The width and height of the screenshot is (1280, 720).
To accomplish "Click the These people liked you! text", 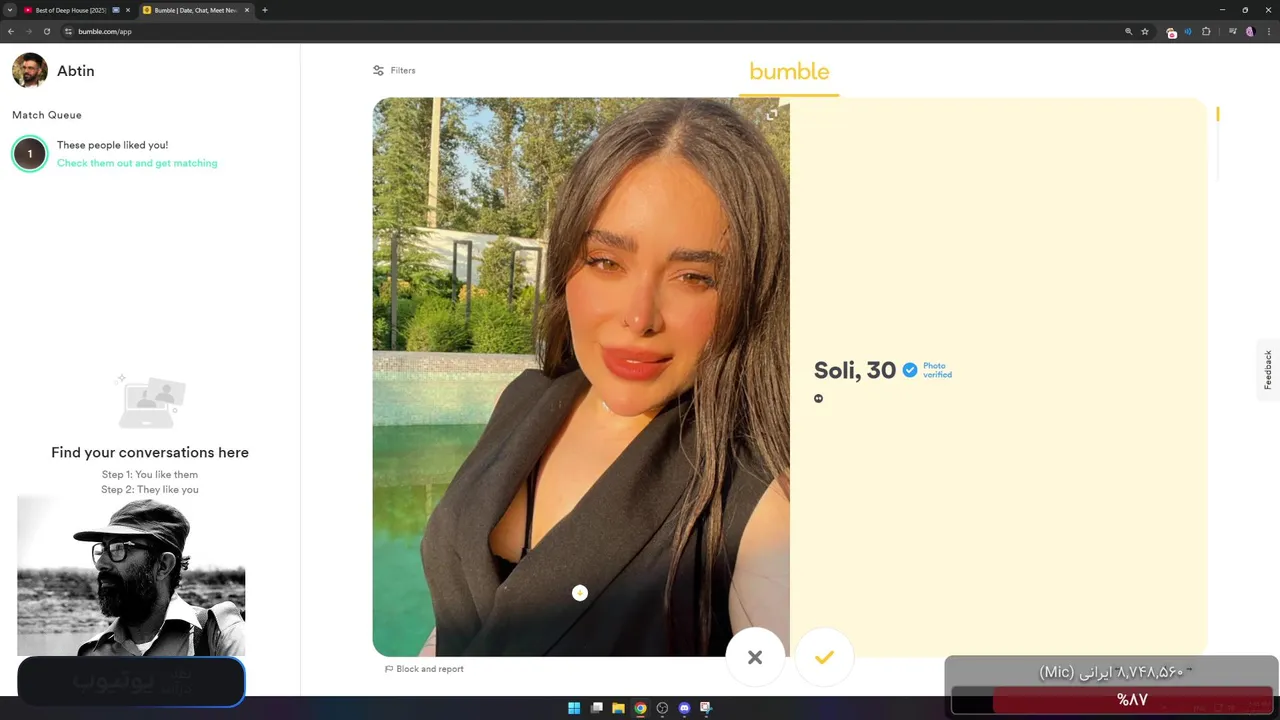I will tap(112, 145).
